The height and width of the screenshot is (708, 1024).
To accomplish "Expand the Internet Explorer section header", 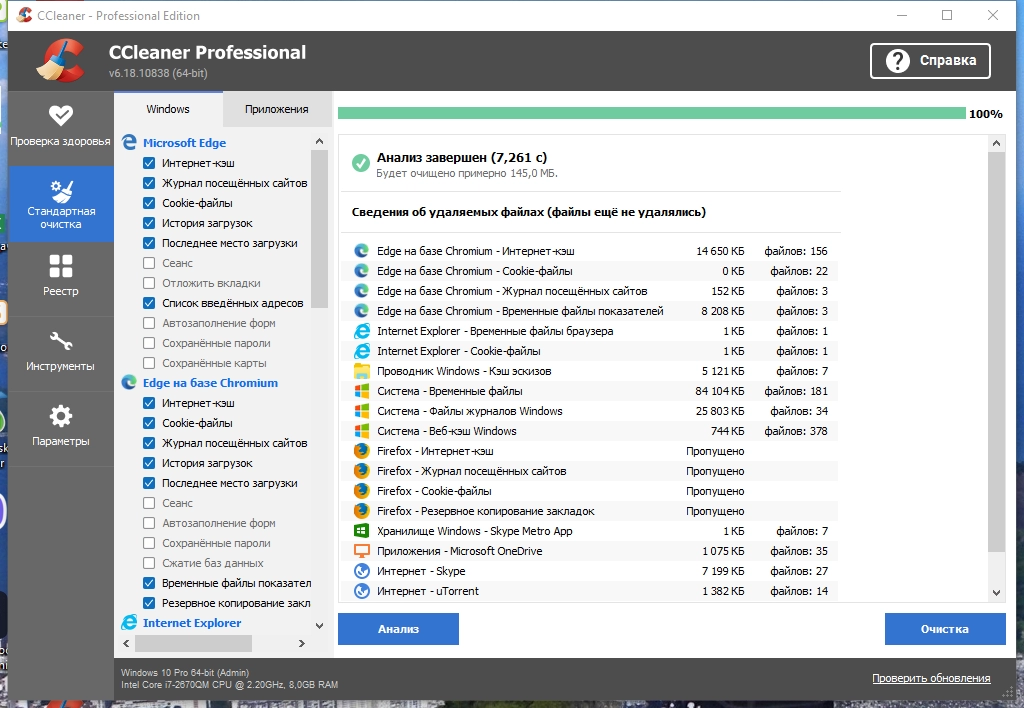I will [191, 623].
